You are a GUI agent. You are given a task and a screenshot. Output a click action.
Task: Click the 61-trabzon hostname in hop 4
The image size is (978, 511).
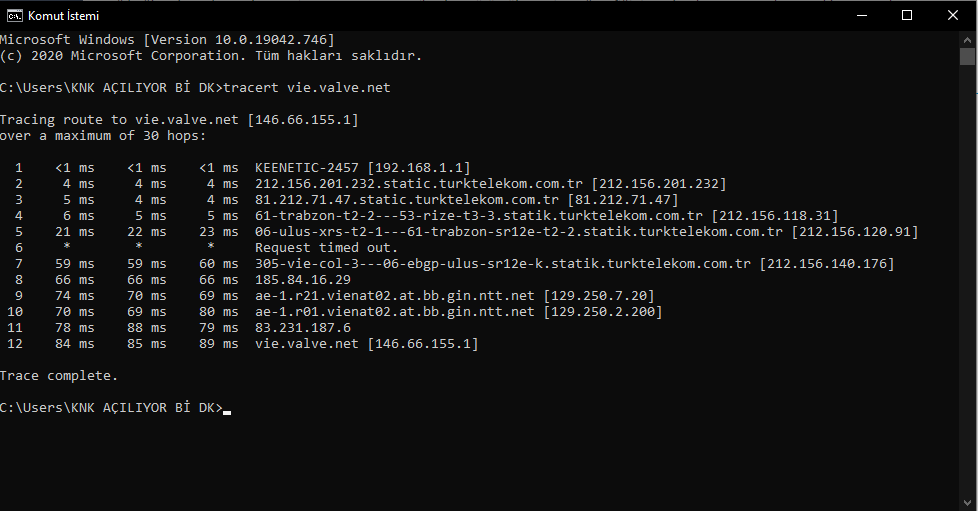[479, 216]
